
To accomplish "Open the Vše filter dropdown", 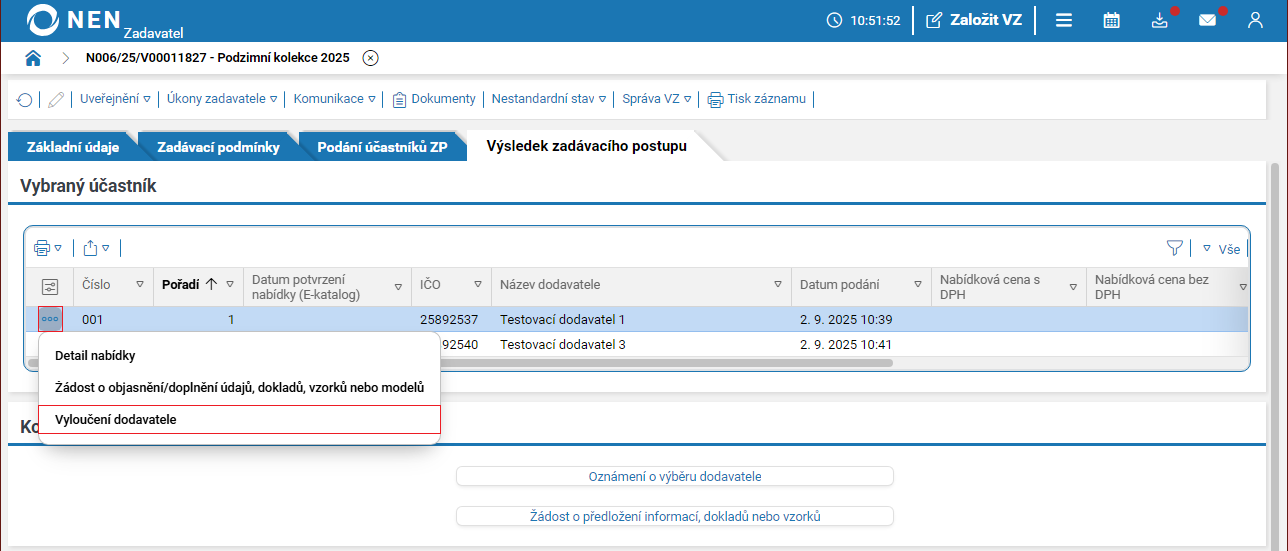I will click(1221, 249).
